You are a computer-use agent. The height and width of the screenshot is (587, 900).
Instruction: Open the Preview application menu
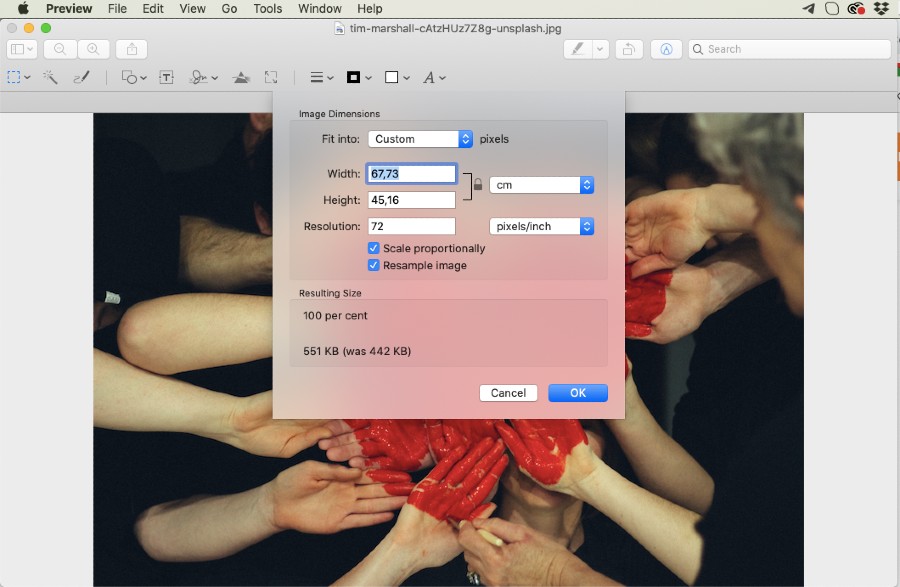click(x=69, y=9)
